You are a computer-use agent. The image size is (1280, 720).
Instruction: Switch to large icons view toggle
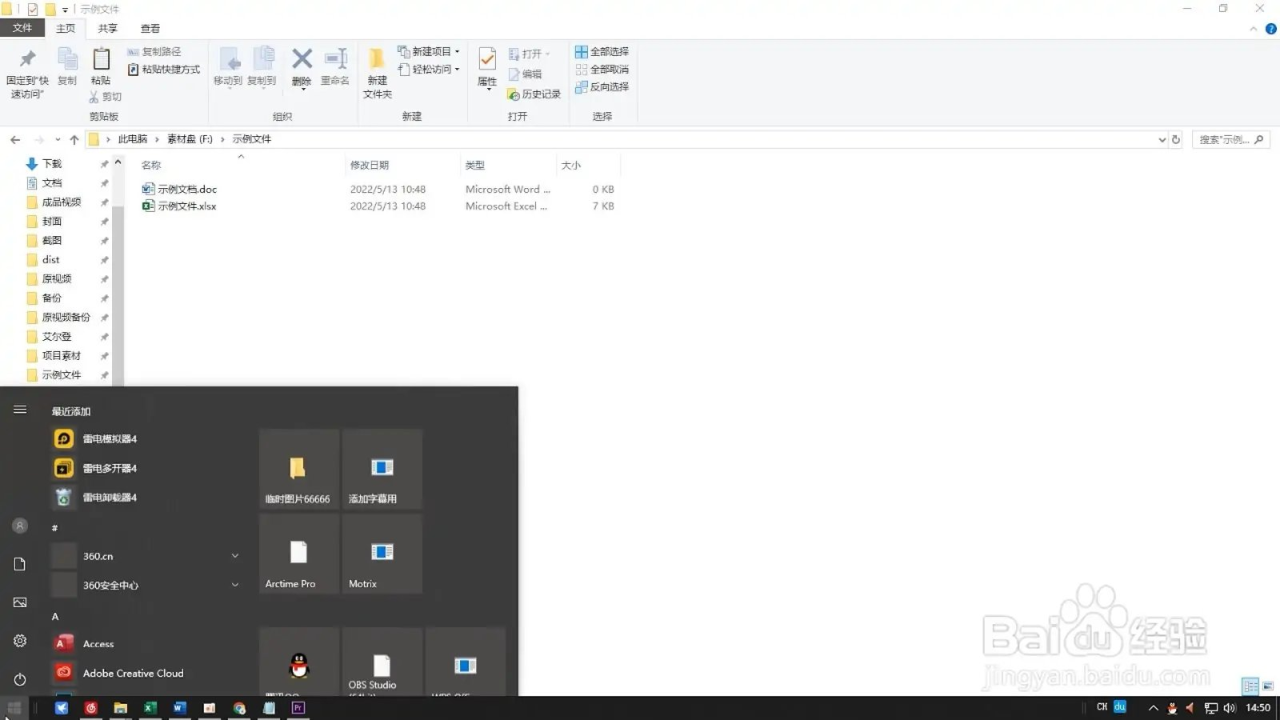point(1267,686)
